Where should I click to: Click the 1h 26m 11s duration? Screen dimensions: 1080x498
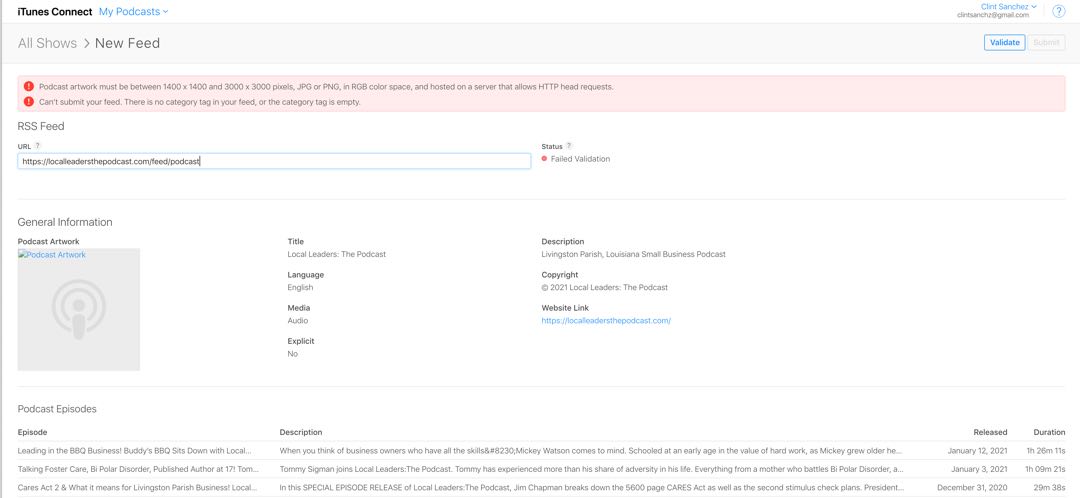(1046, 451)
